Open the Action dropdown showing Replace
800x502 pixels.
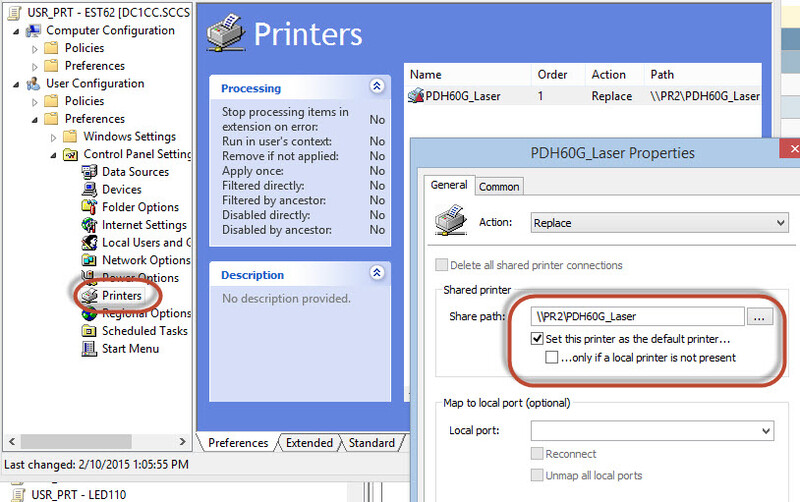click(659, 223)
